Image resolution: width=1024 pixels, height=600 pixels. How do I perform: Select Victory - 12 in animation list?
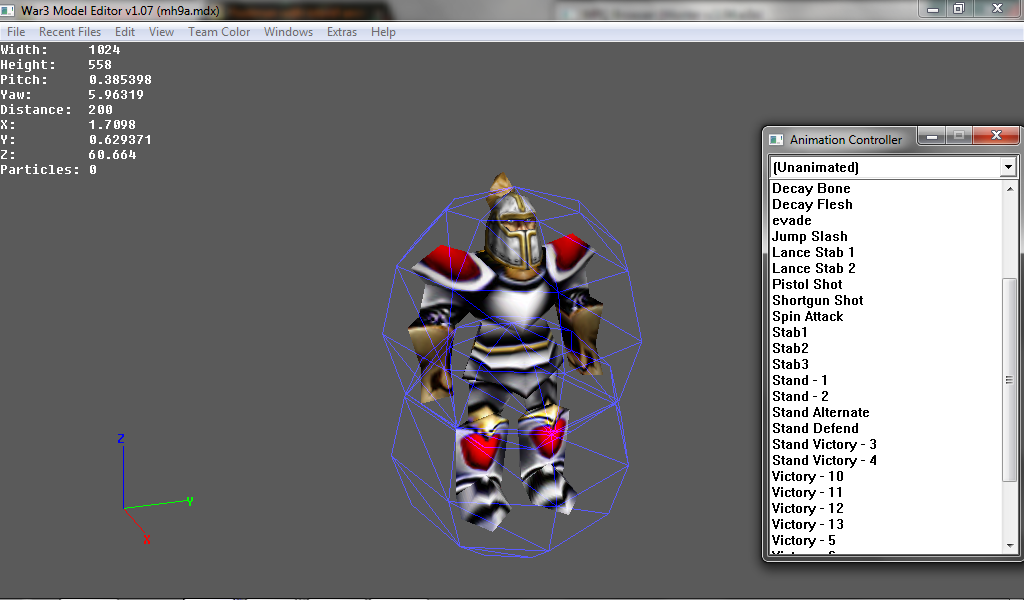point(807,509)
